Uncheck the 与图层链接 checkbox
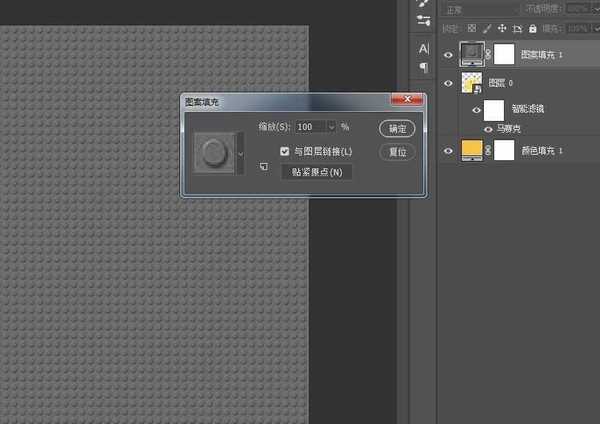This screenshot has width=600, height=424. tap(285, 151)
